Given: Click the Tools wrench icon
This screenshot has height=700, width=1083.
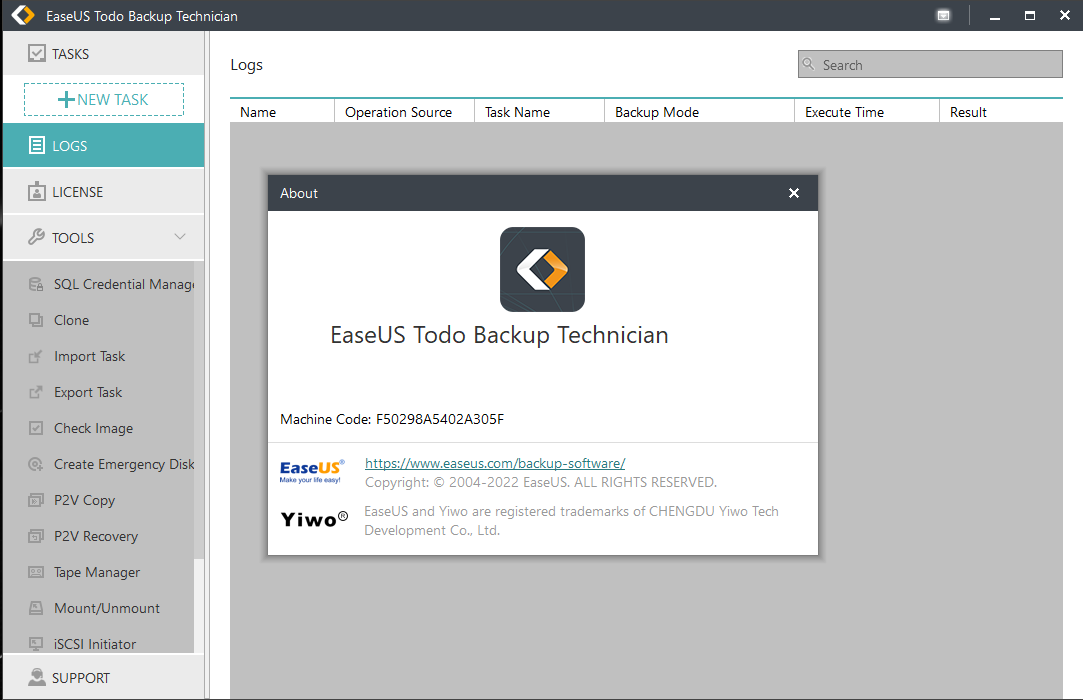Looking at the screenshot, I should coord(37,237).
